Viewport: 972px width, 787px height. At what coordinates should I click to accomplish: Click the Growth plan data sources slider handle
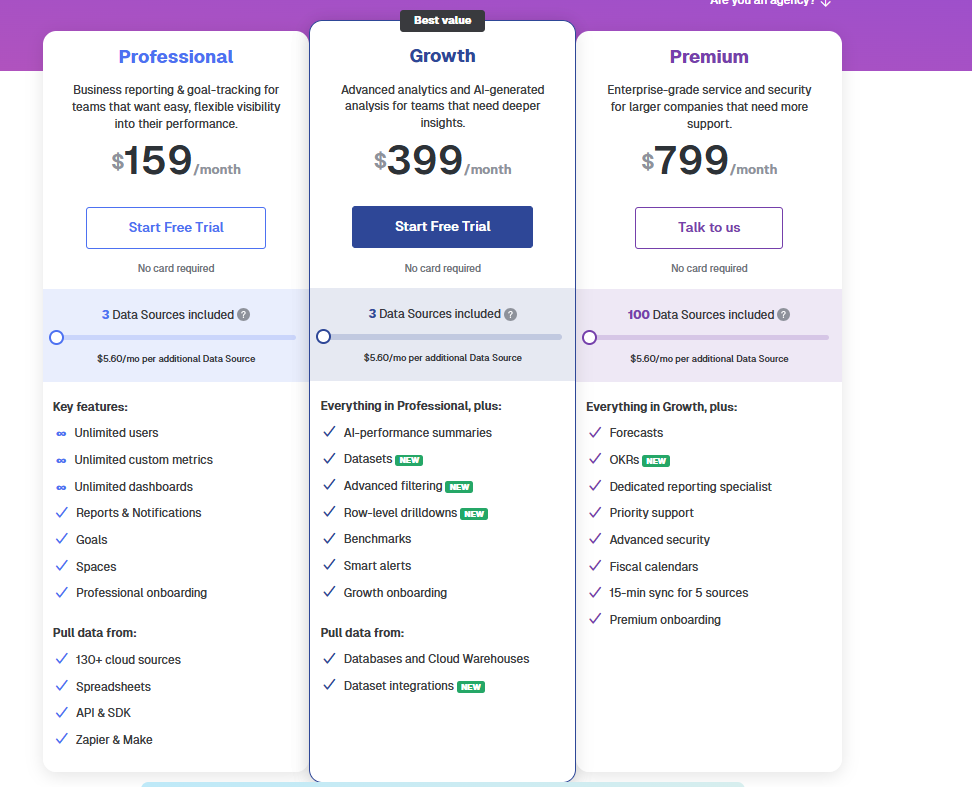click(323, 337)
